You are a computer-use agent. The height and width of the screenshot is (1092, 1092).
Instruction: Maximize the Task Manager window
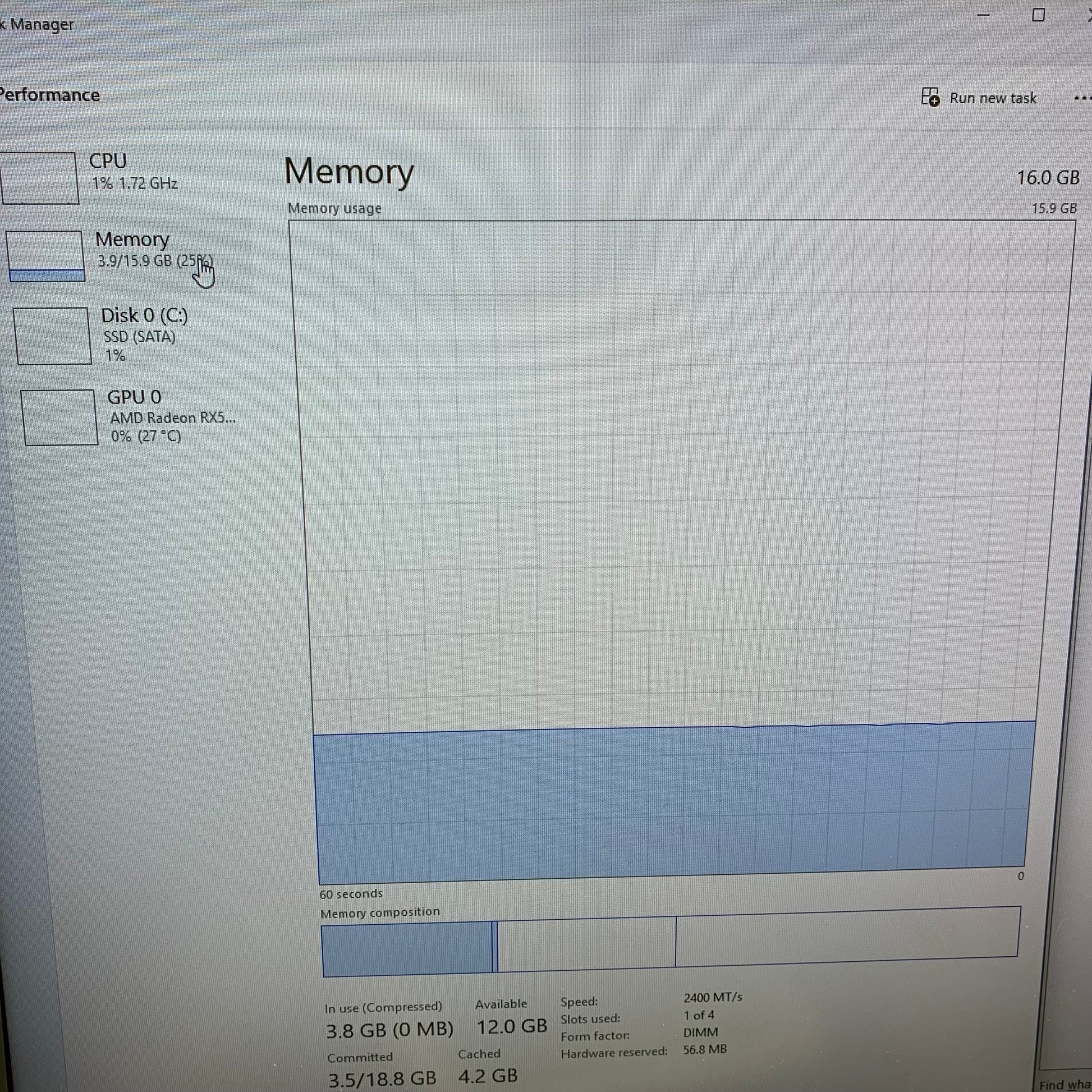[1038, 15]
